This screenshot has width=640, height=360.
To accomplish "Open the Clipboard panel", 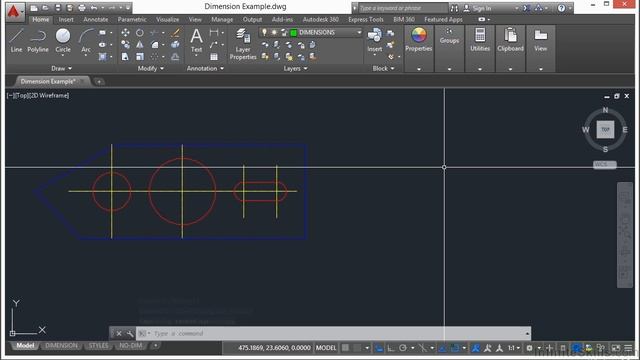I will pyautogui.click(x=510, y=40).
